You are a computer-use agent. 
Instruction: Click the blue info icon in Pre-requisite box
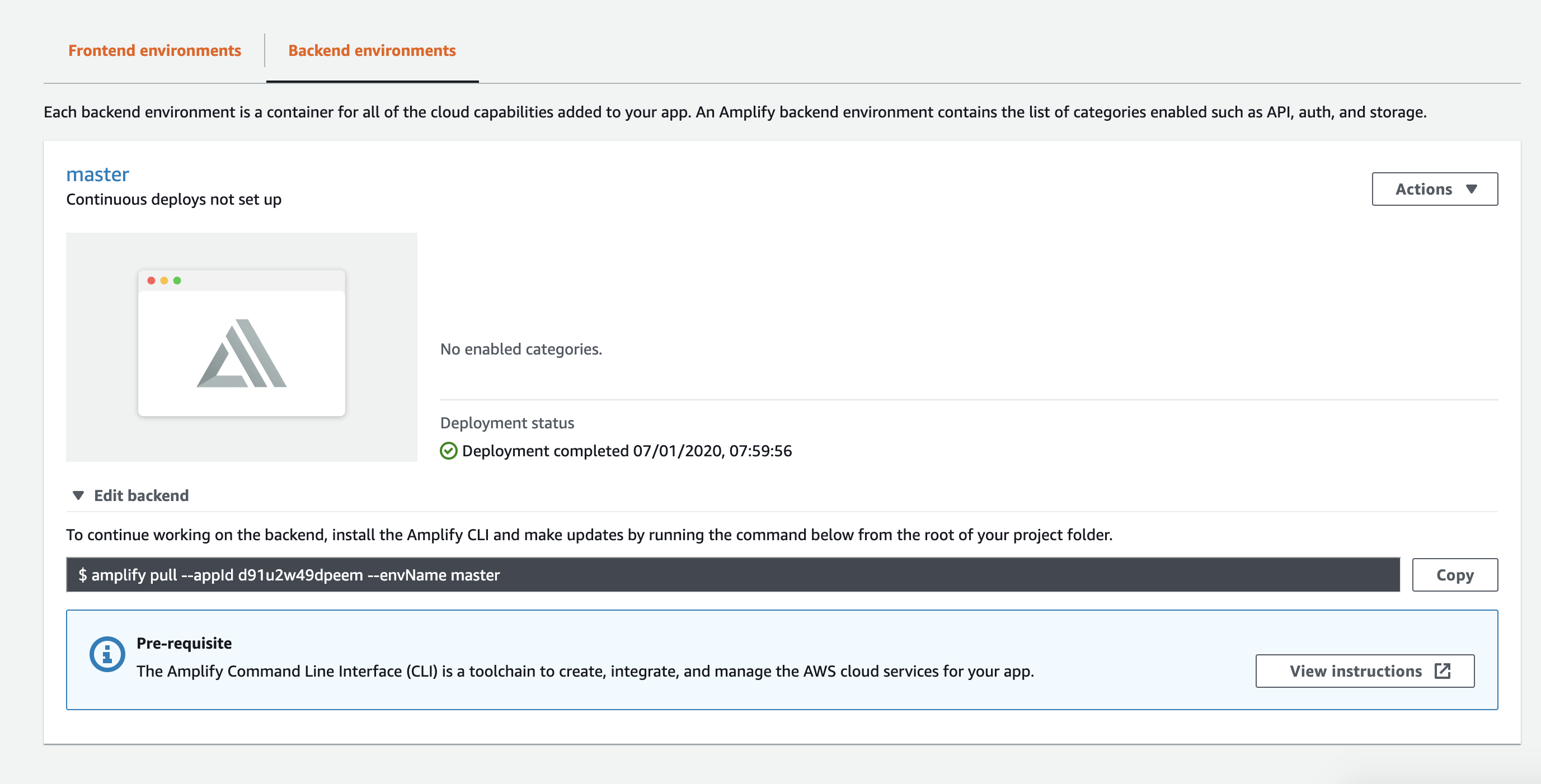pos(107,654)
